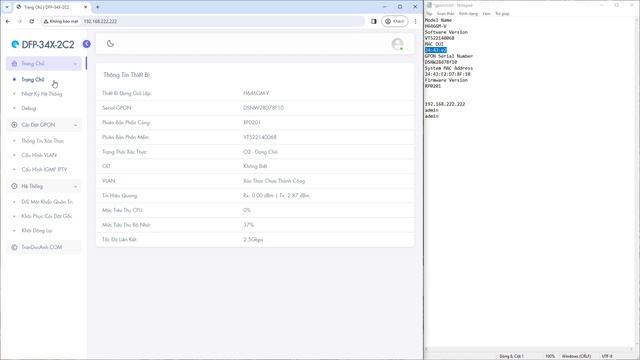Open Nhật Ký Hệ Thống page

point(42,94)
